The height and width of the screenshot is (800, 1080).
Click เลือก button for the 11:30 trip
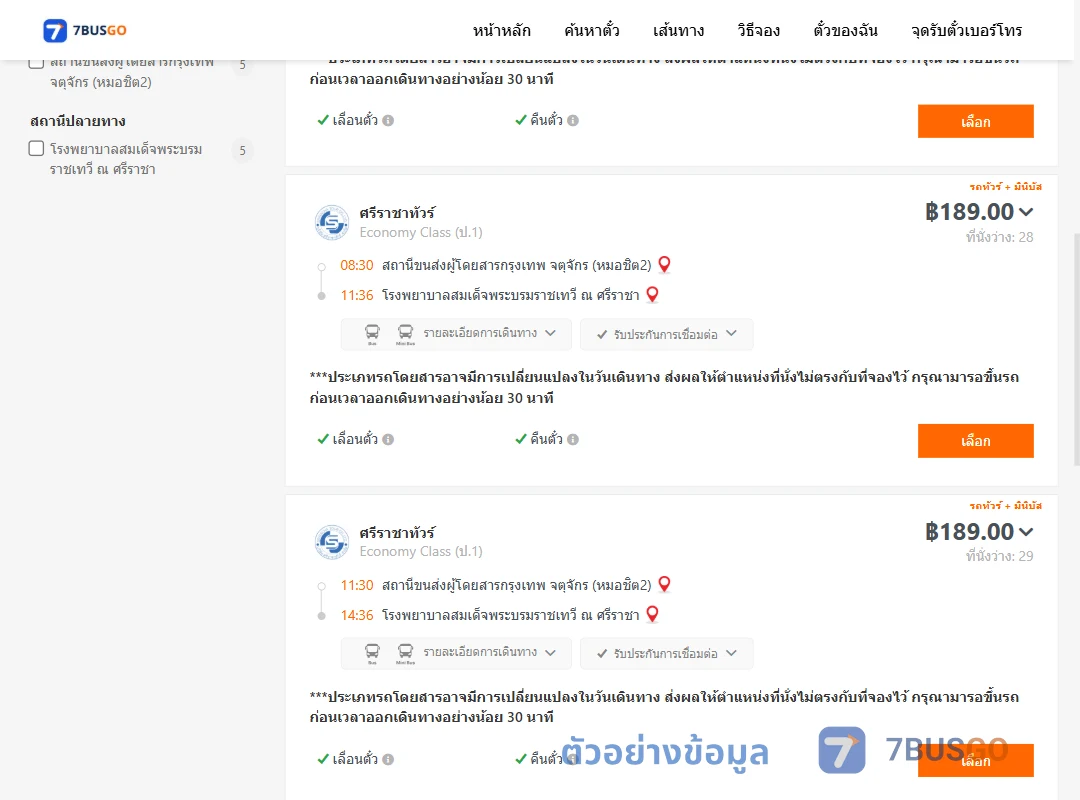pyautogui.click(x=975, y=760)
